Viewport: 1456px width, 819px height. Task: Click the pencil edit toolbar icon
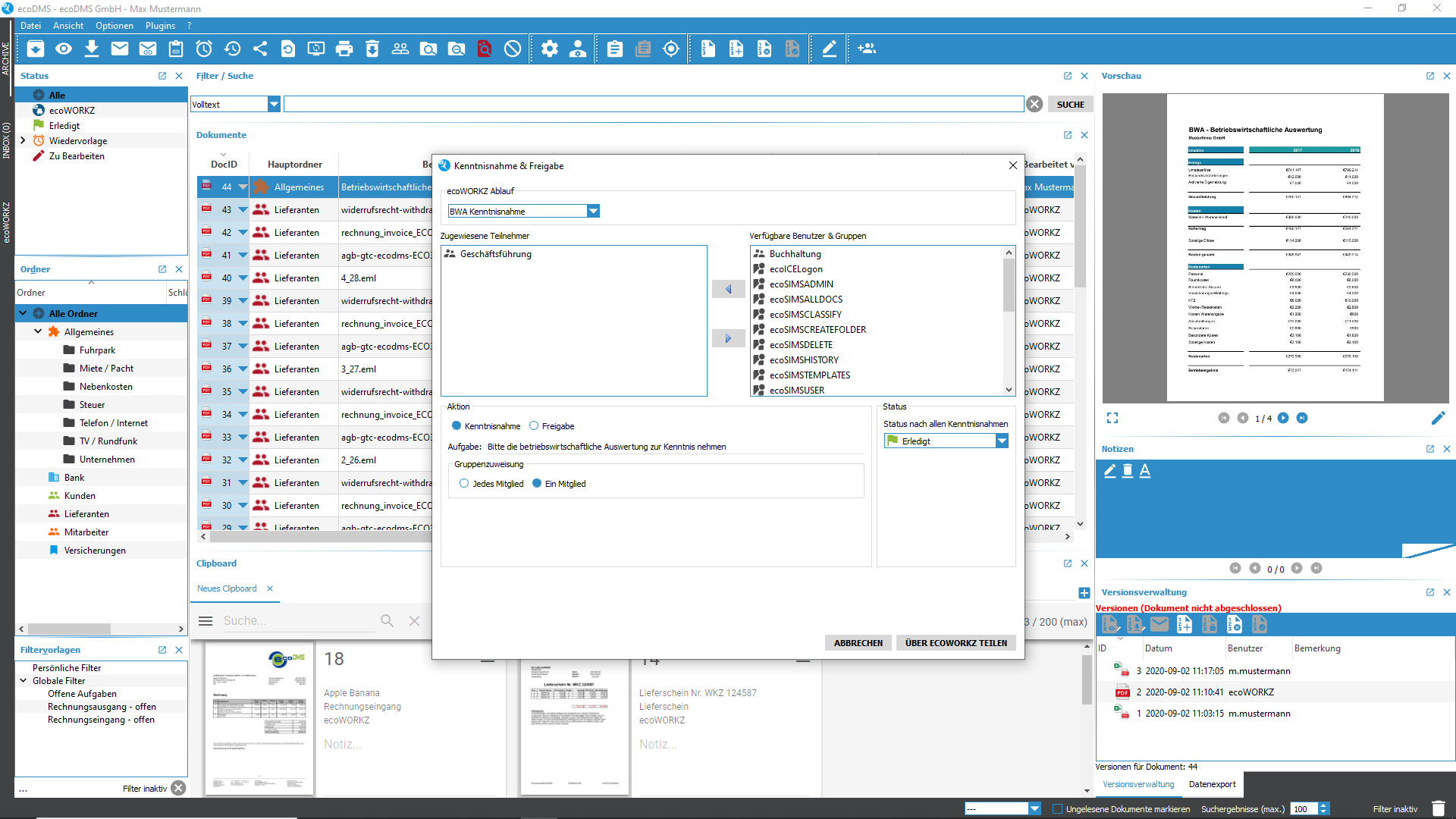pos(830,49)
